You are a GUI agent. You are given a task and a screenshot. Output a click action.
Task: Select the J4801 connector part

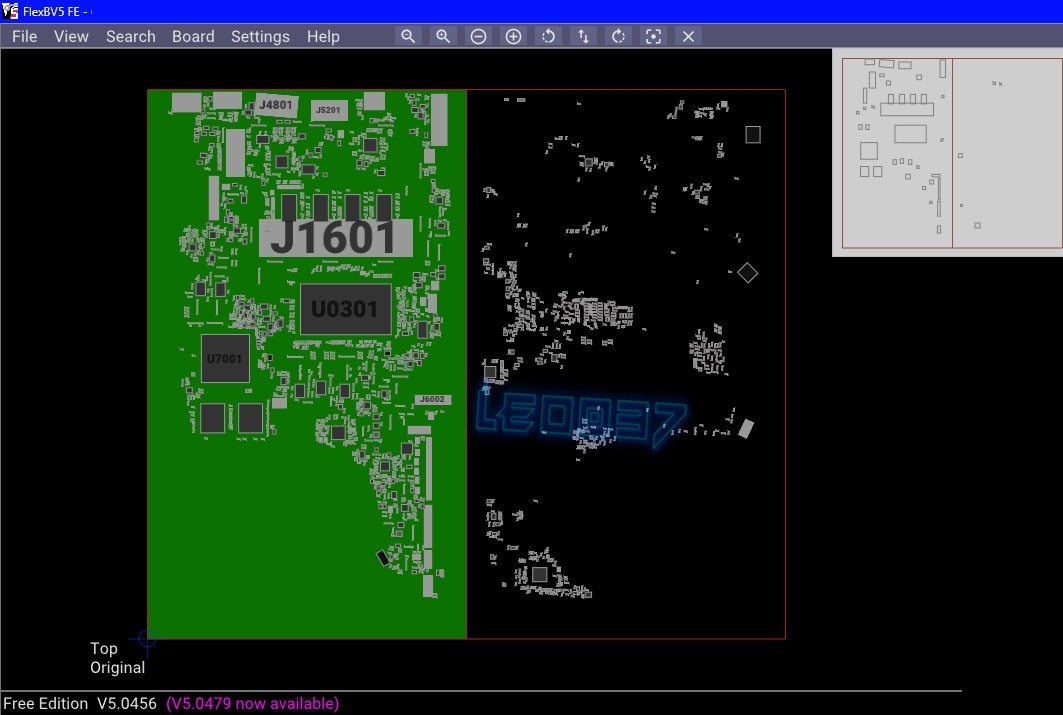(277, 105)
